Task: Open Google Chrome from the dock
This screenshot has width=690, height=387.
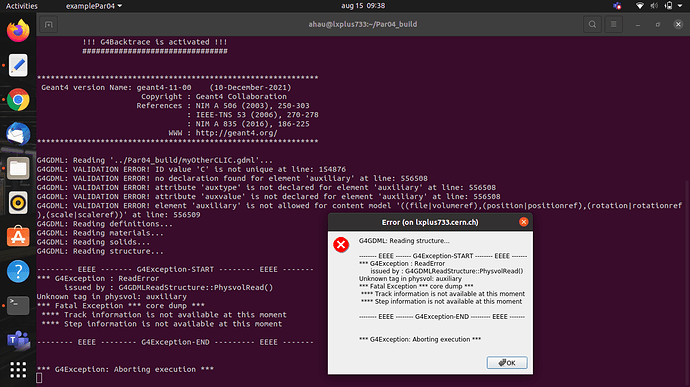Action: [x=18, y=100]
